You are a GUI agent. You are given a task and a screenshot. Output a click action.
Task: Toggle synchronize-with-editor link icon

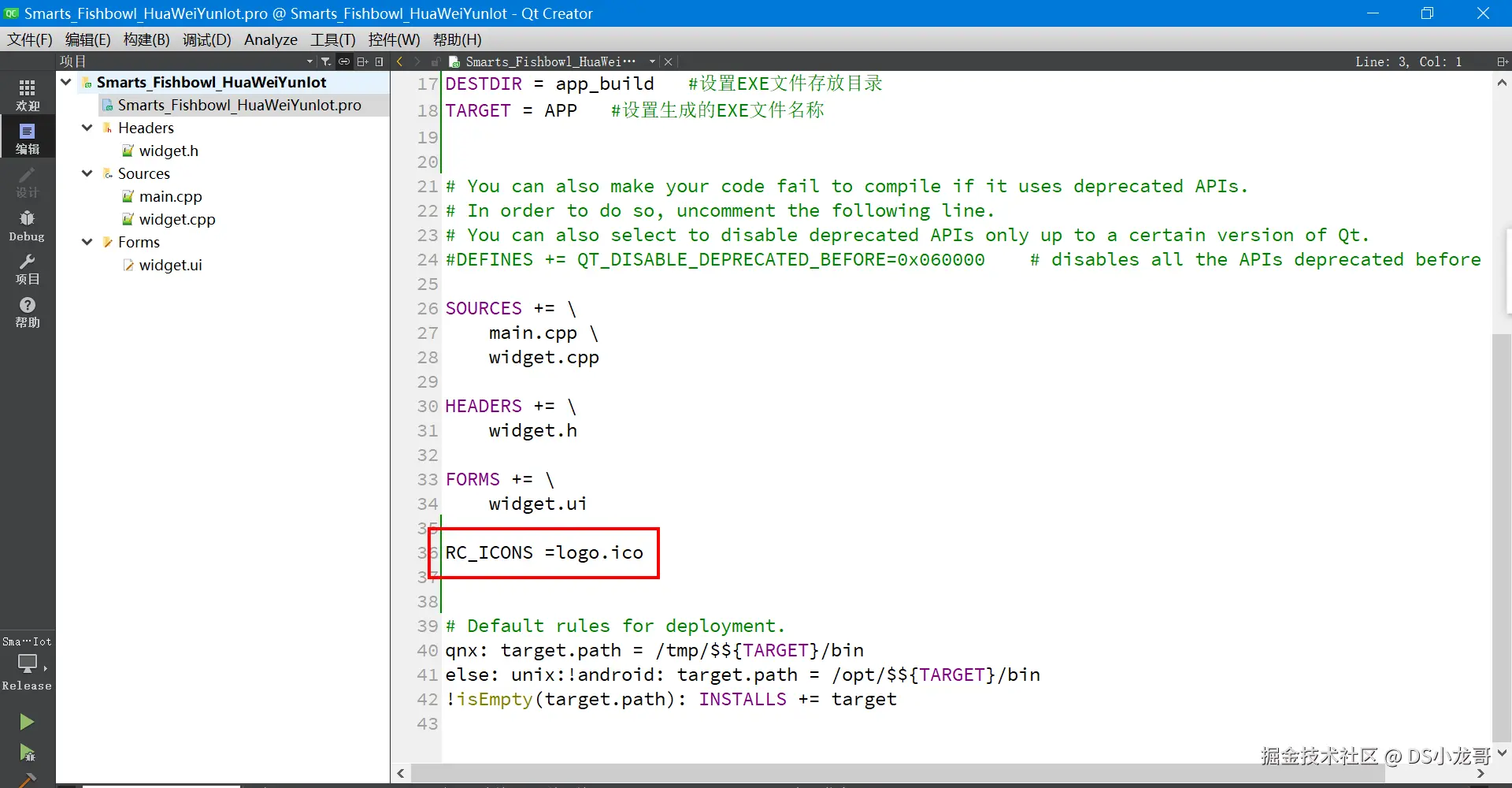coord(344,61)
